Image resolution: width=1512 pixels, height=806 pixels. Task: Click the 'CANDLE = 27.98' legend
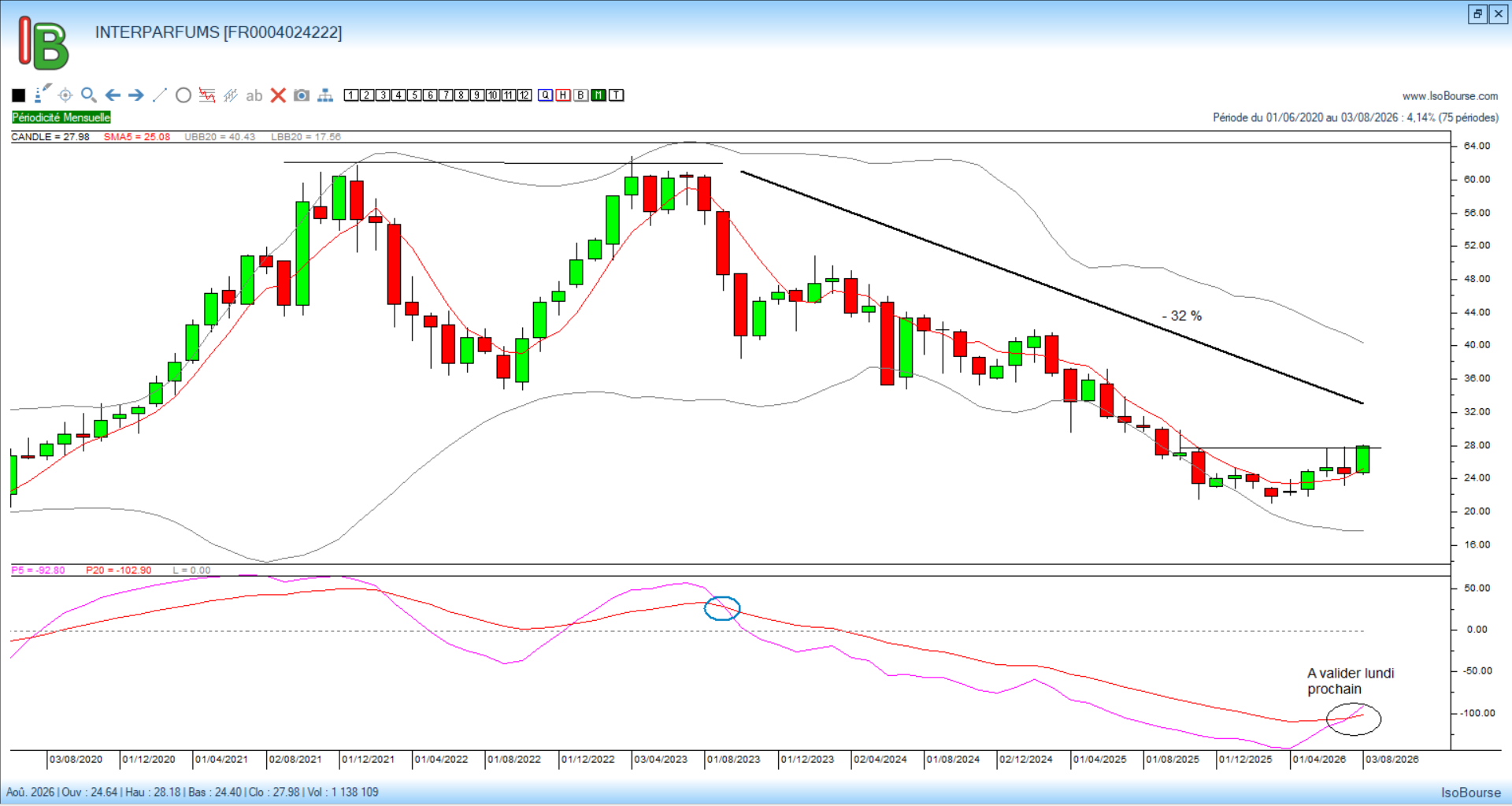pyautogui.click(x=50, y=137)
